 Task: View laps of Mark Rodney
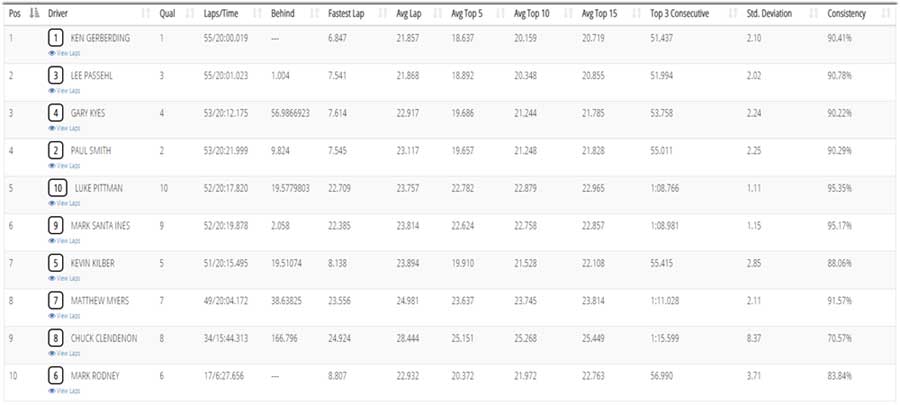(64, 391)
